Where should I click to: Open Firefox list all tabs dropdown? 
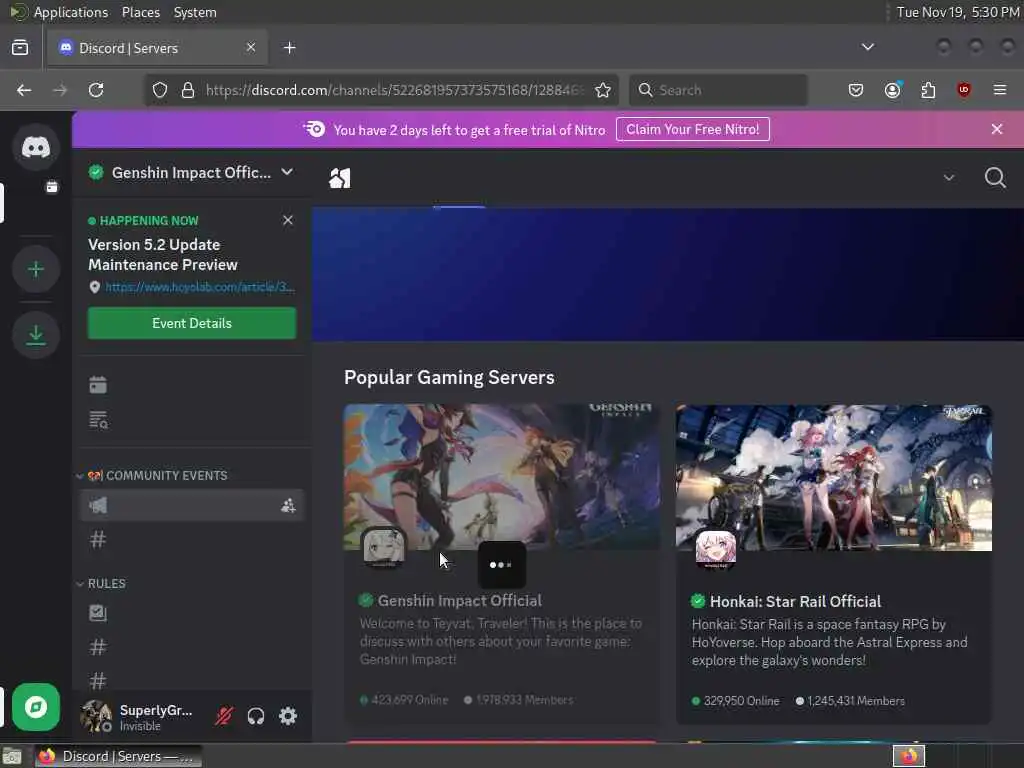pos(867,47)
